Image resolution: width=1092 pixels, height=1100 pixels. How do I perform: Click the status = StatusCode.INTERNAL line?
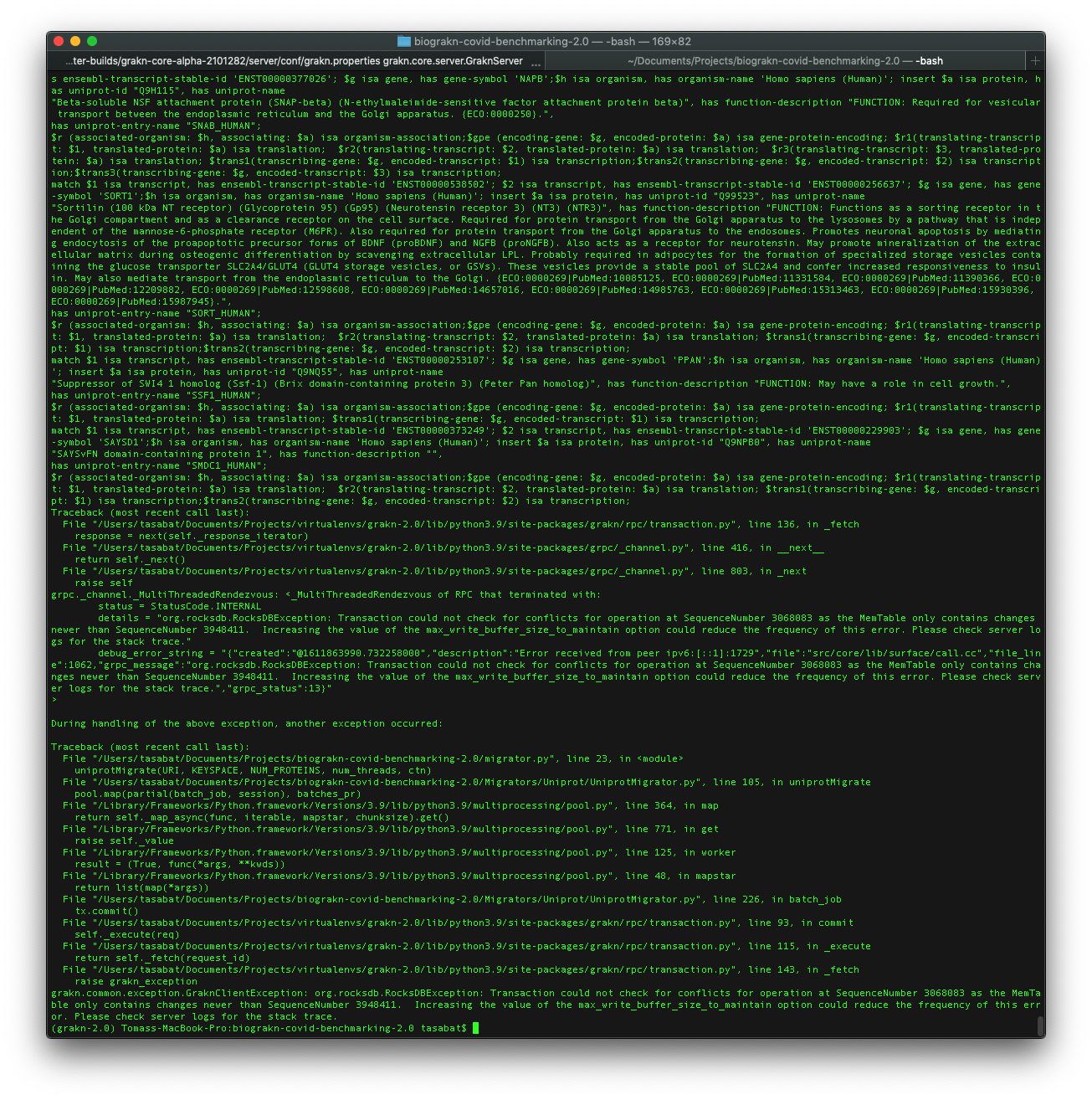point(179,606)
